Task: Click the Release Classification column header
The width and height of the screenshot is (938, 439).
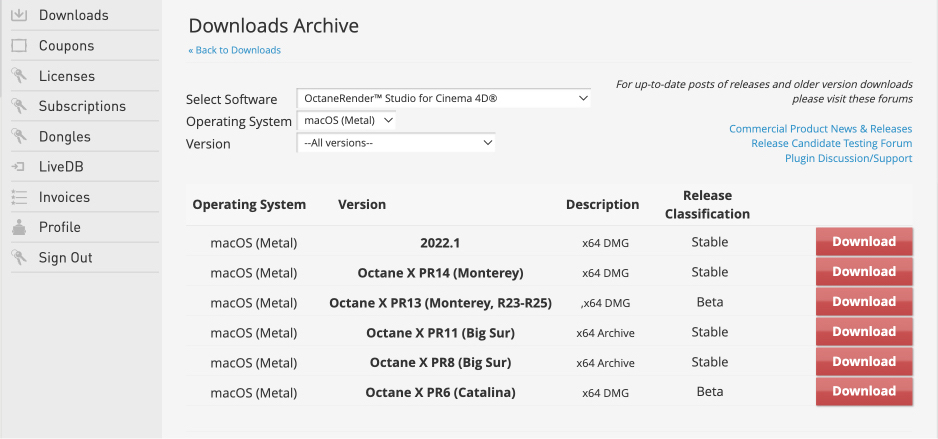Action: pyautogui.click(x=708, y=205)
